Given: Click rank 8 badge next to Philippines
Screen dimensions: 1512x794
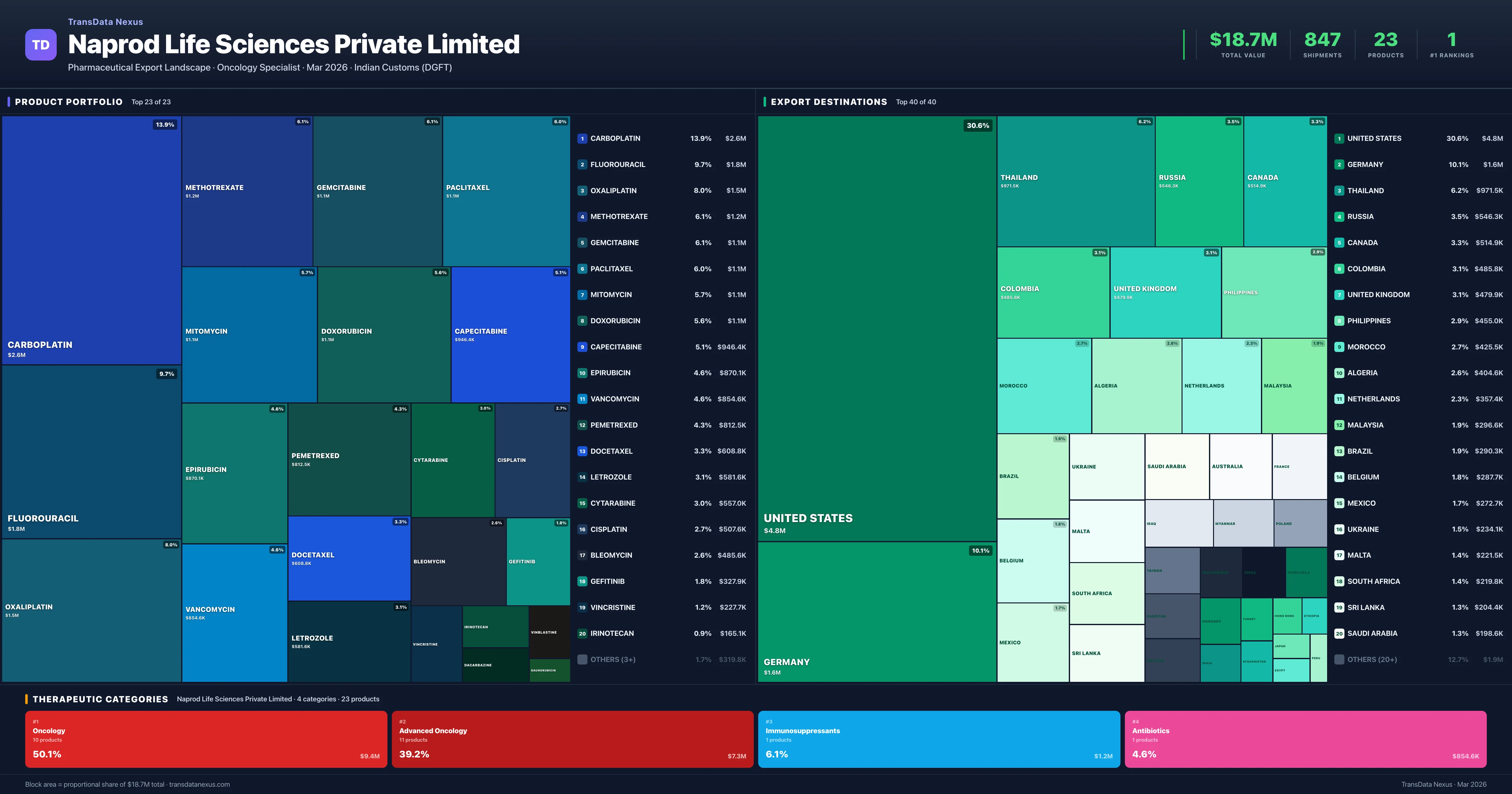Looking at the screenshot, I should tap(1339, 321).
